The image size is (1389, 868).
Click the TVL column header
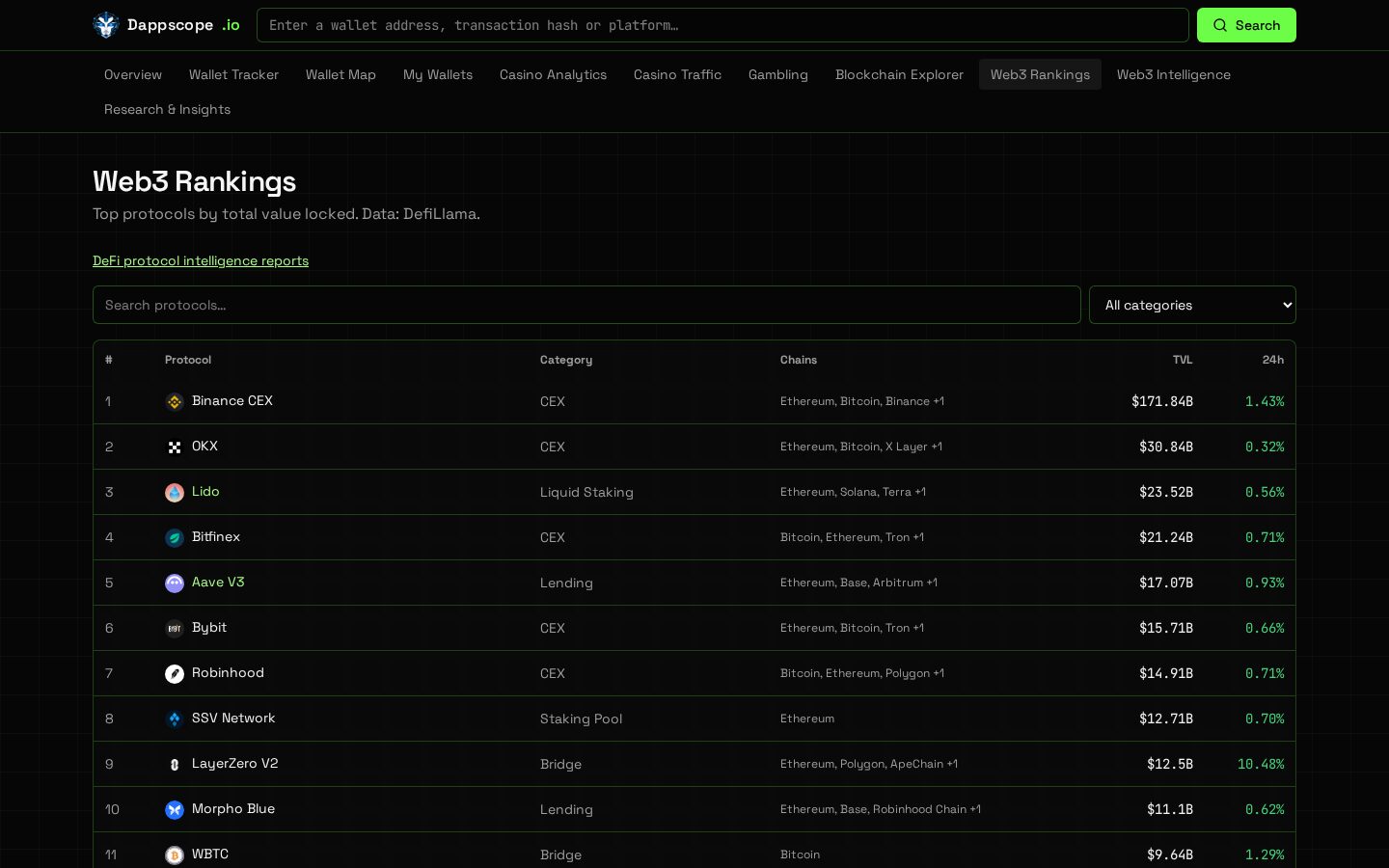click(x=1183, y=360)
